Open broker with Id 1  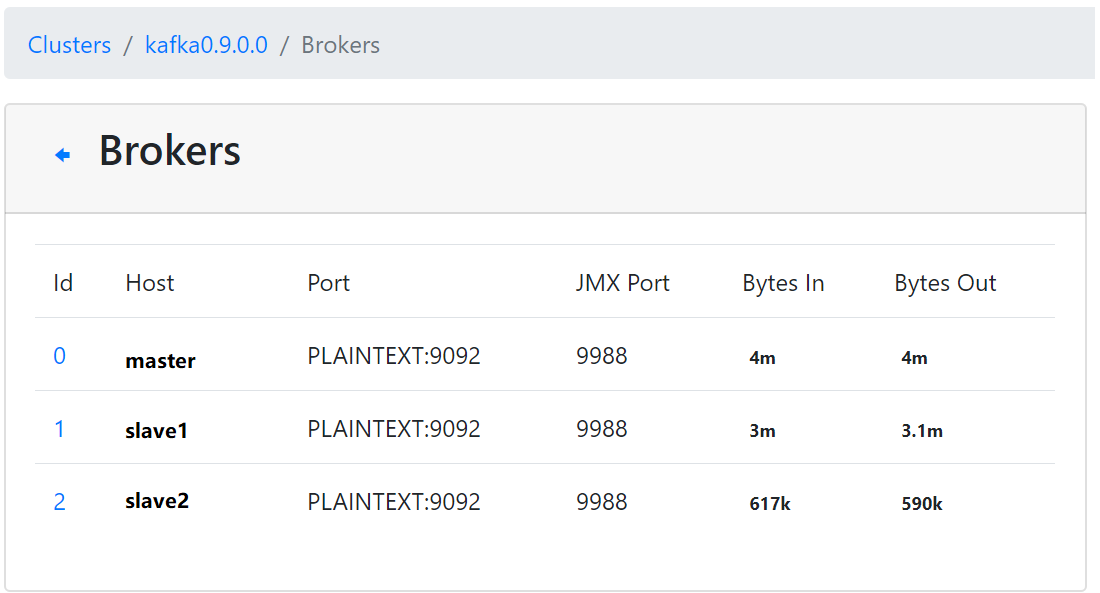click(59, 429)
